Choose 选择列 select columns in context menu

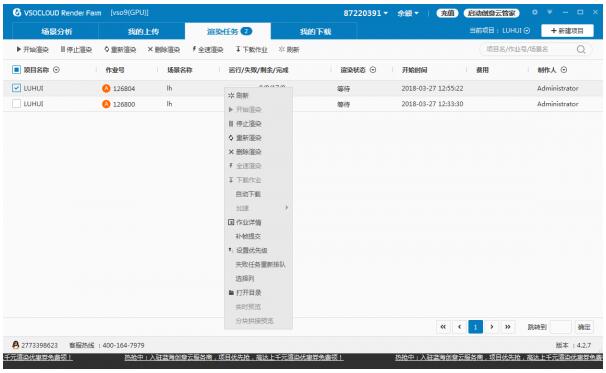tap(258, 278)
